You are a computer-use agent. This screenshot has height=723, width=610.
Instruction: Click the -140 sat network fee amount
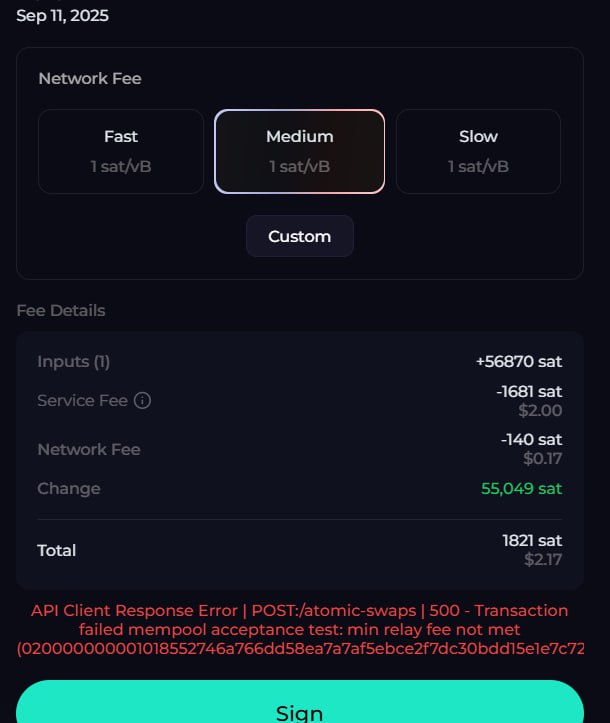[x=531, y=440]
